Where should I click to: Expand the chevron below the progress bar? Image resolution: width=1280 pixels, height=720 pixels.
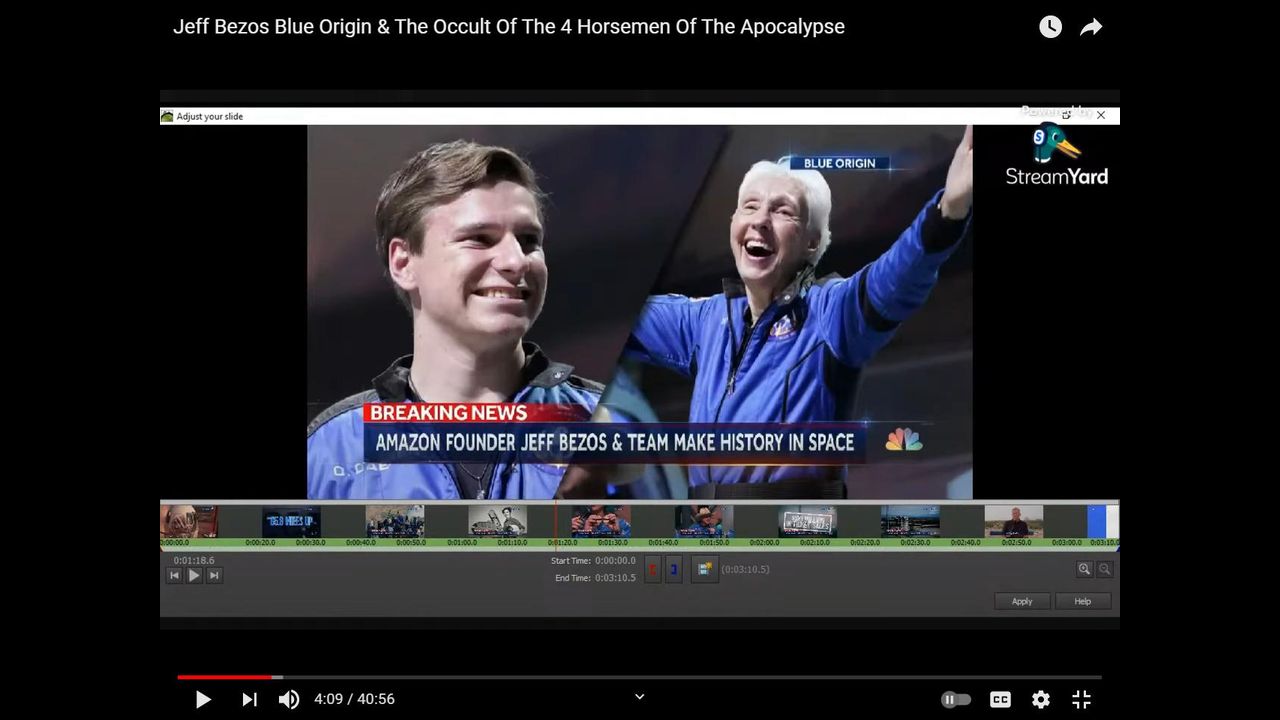(640, 697)
